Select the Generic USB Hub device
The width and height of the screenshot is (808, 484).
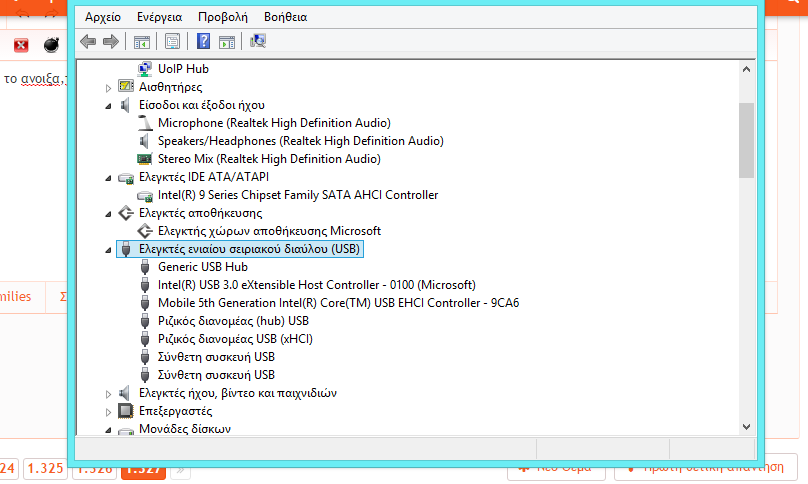tap(202, 267)
